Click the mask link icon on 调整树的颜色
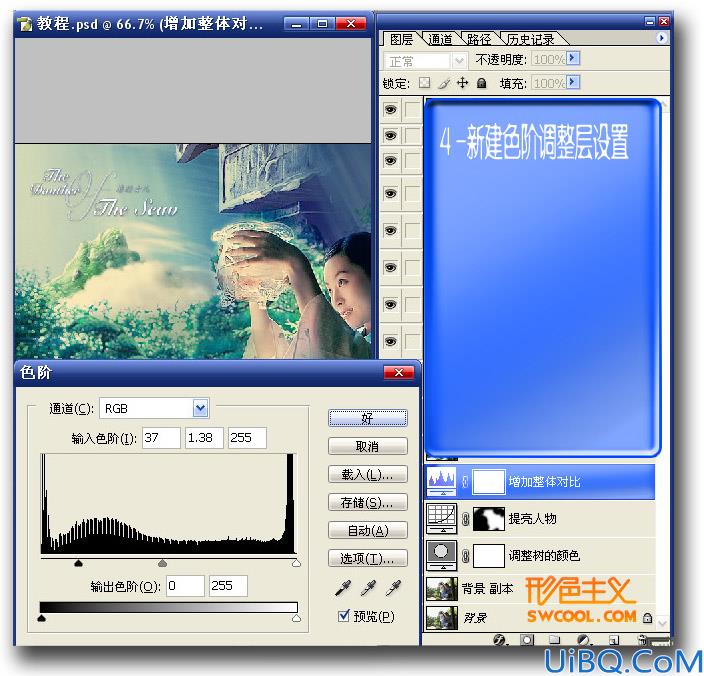704x676 pixels. tap(466, 556)
